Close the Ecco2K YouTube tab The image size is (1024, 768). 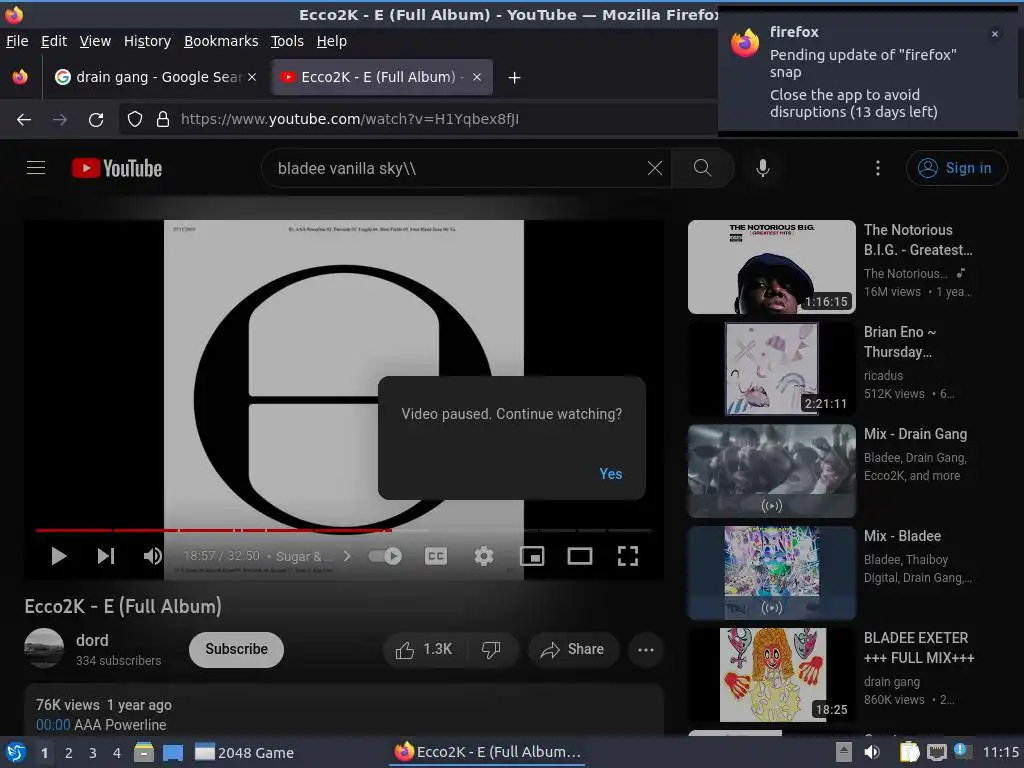pos(477,77)
